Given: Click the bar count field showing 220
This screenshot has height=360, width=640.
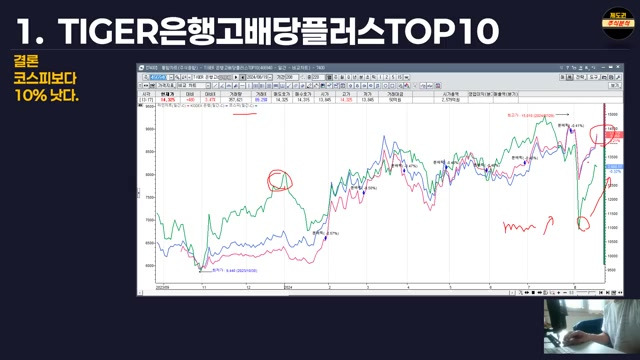Looking at the screenshot, I should tap(318, 77).
